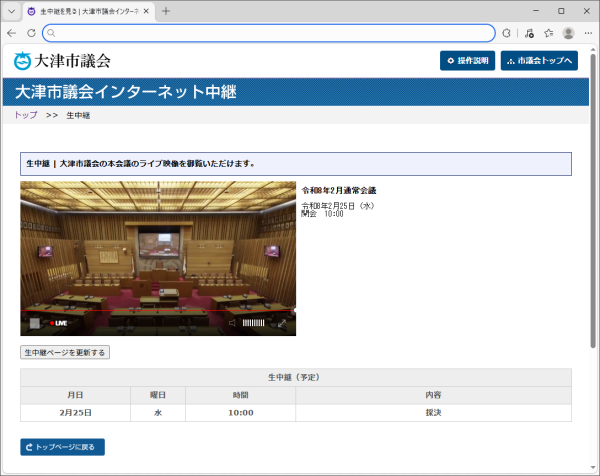Reload the page with refresh icon
The image size is (600, 476).
[x=31, y=33]
